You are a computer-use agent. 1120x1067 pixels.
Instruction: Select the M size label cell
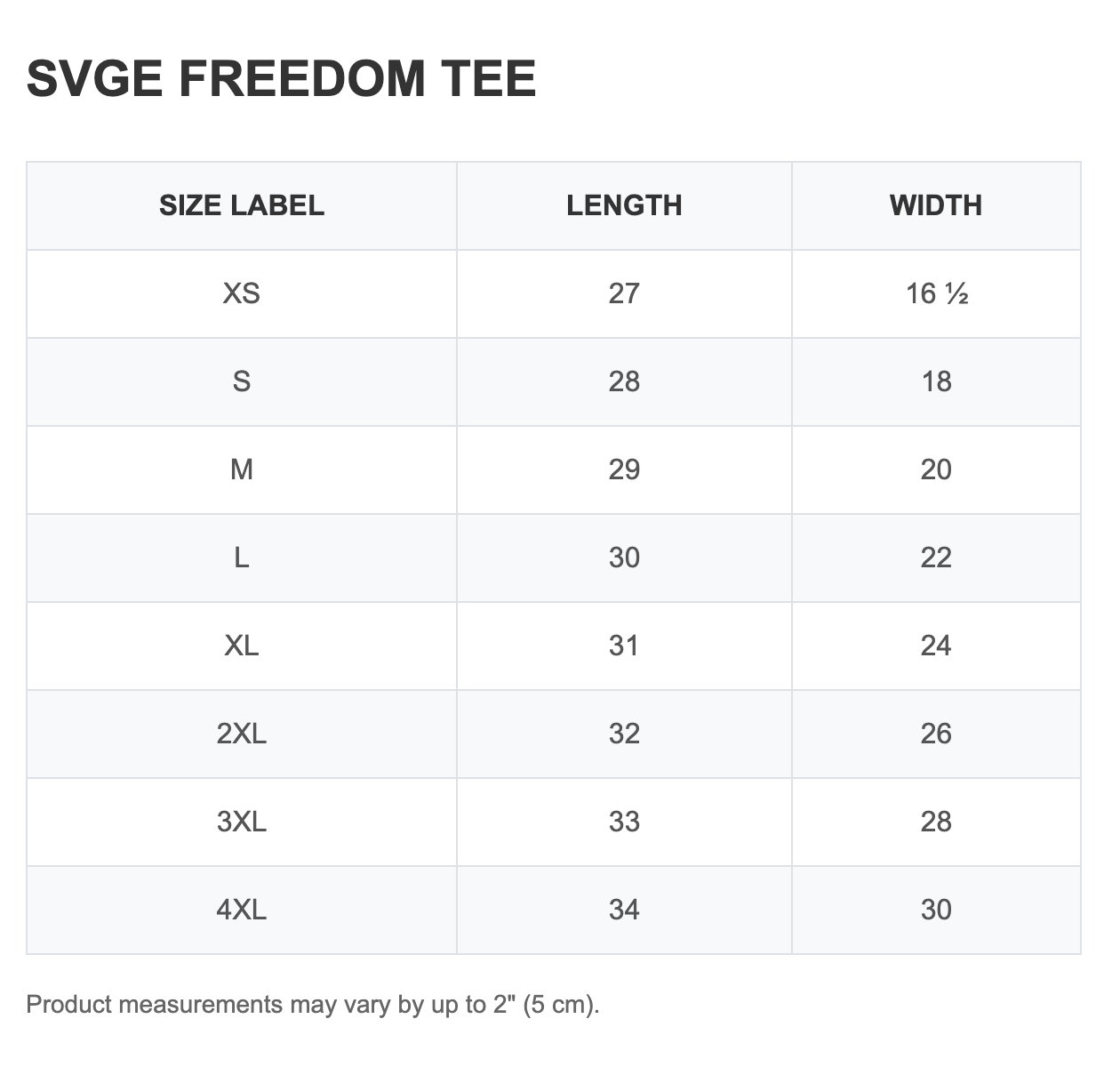point(242,469)
